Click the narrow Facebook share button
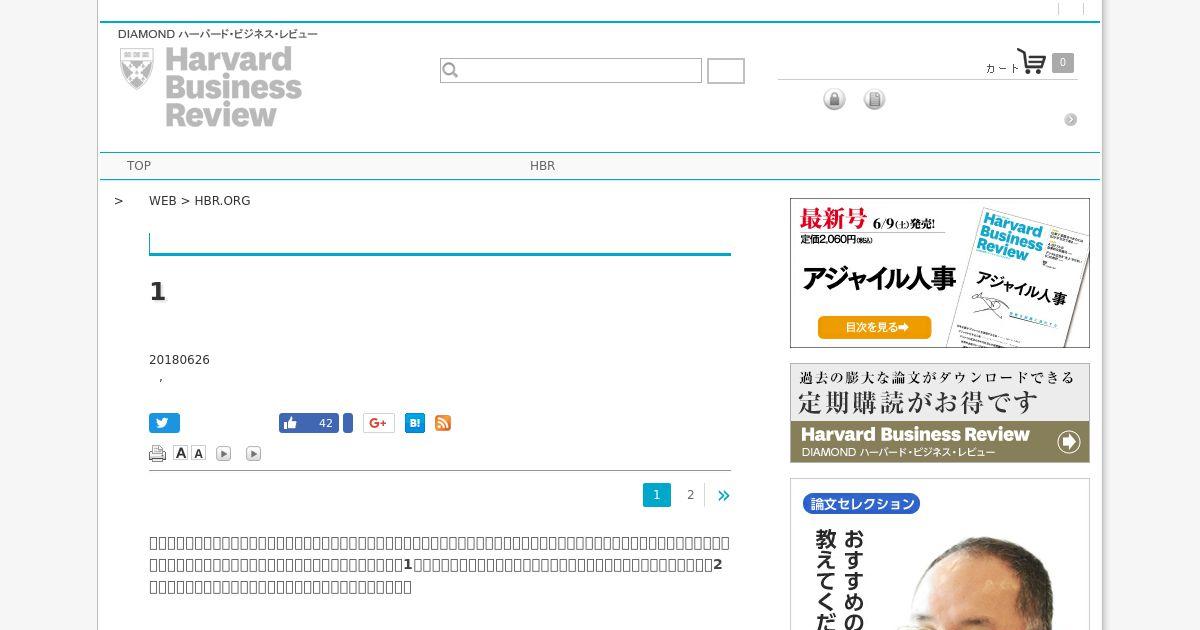 [348, 423]
